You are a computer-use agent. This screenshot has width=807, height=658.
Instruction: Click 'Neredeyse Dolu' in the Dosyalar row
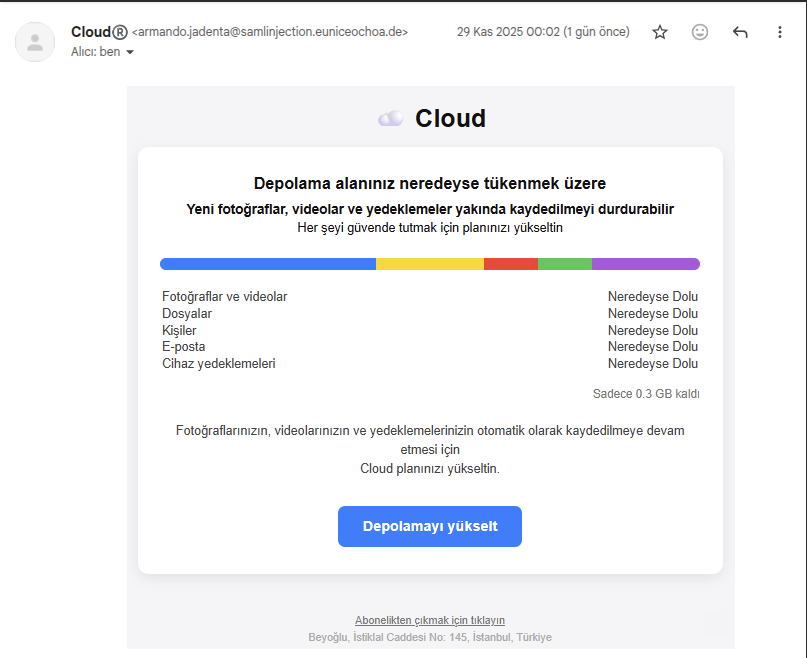pos(653,314)
